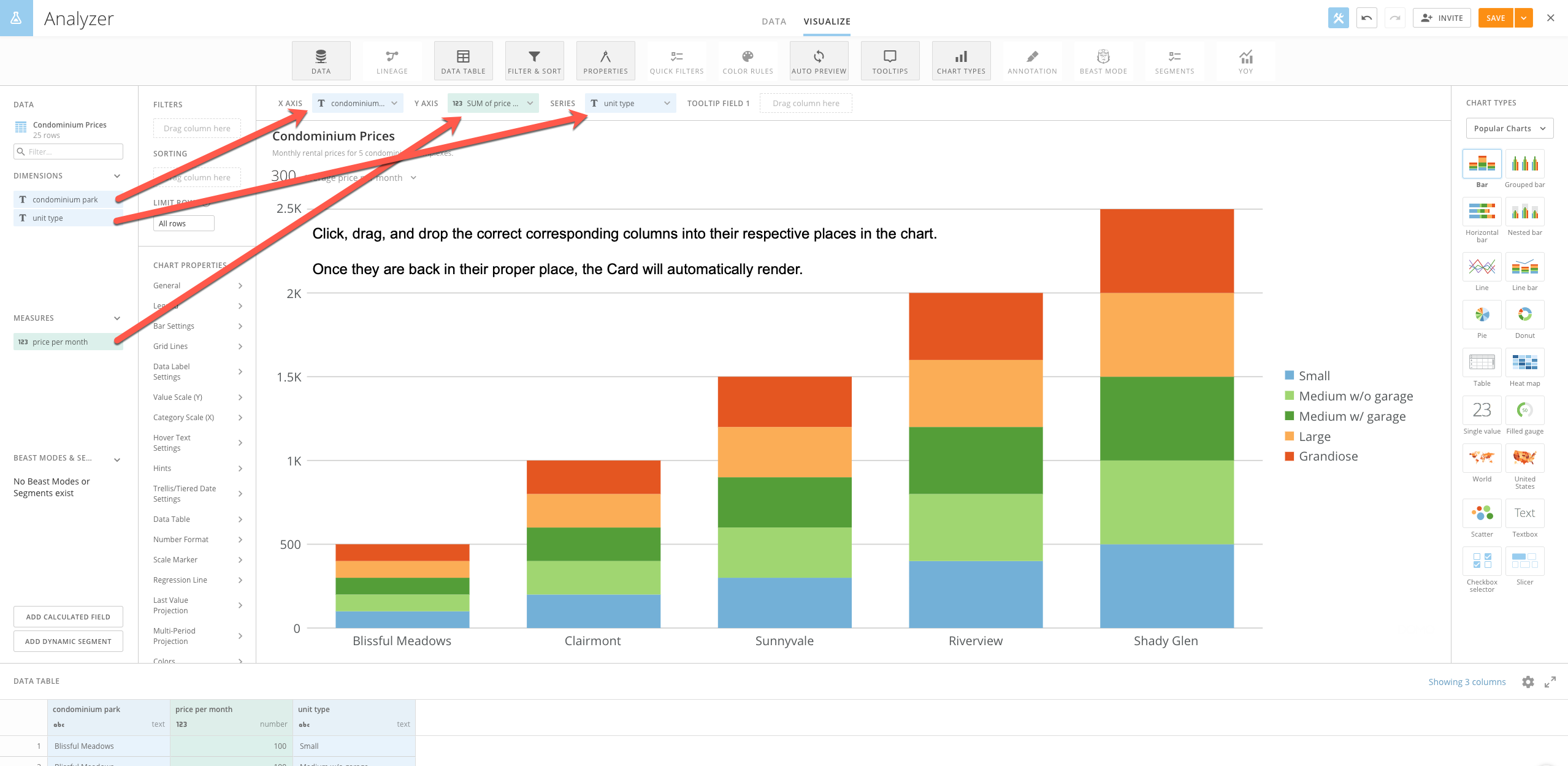Toggle the Data Table panel button

463,61
